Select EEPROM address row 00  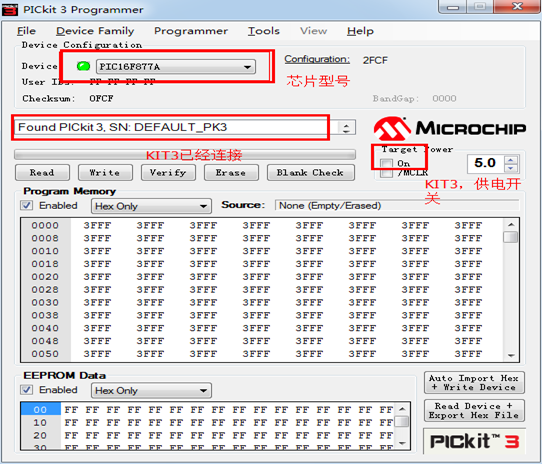[40, 409]
